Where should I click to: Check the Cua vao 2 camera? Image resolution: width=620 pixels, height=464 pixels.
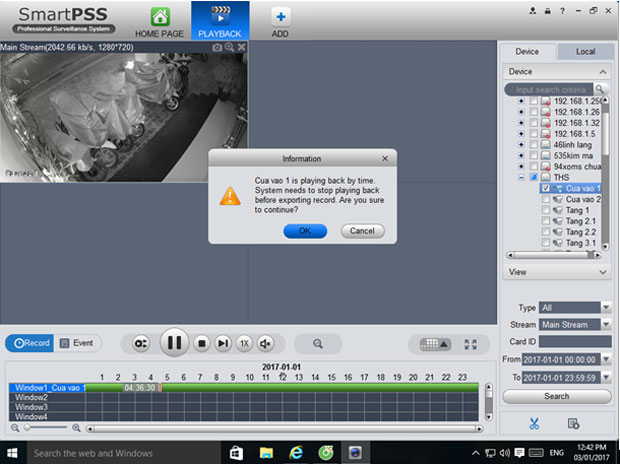coord(545,200)
